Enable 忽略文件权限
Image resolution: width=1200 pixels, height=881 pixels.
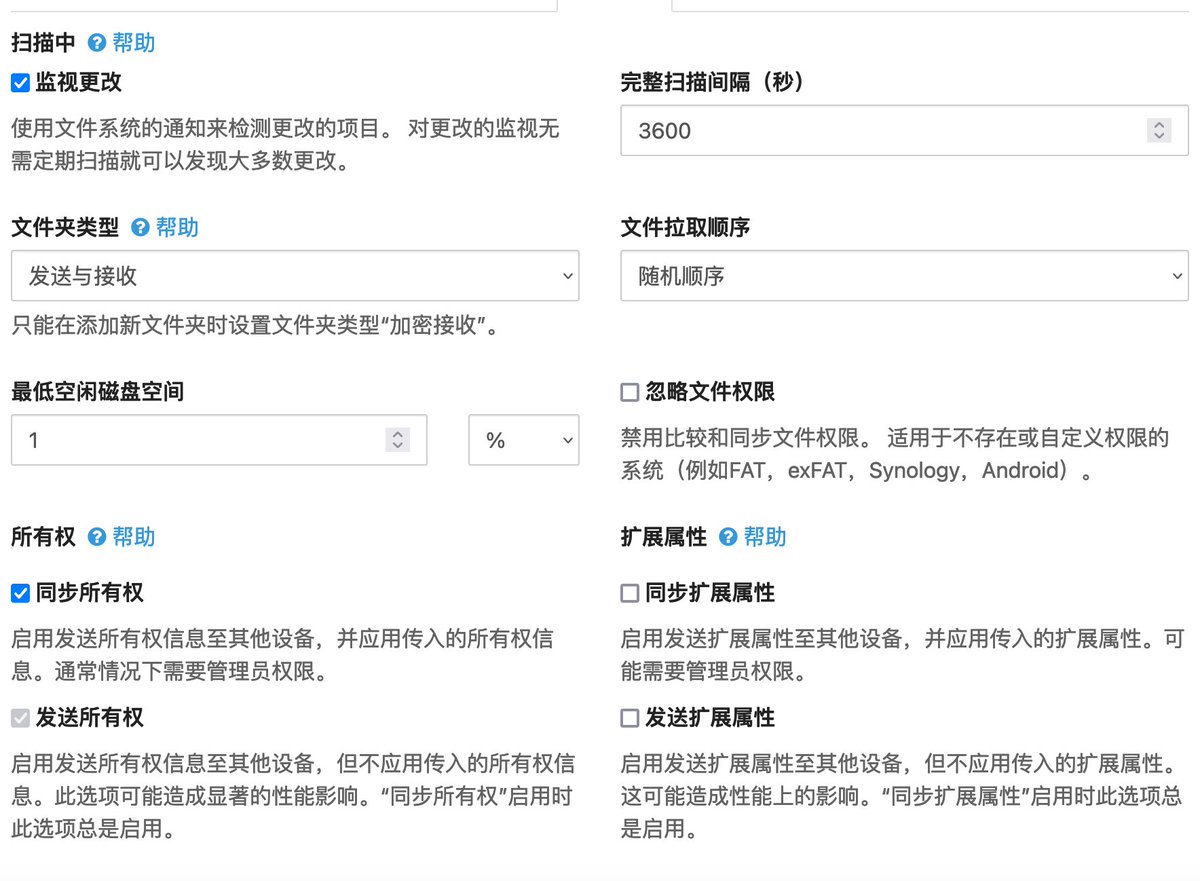pyautogui.click(x=630, y=392)
